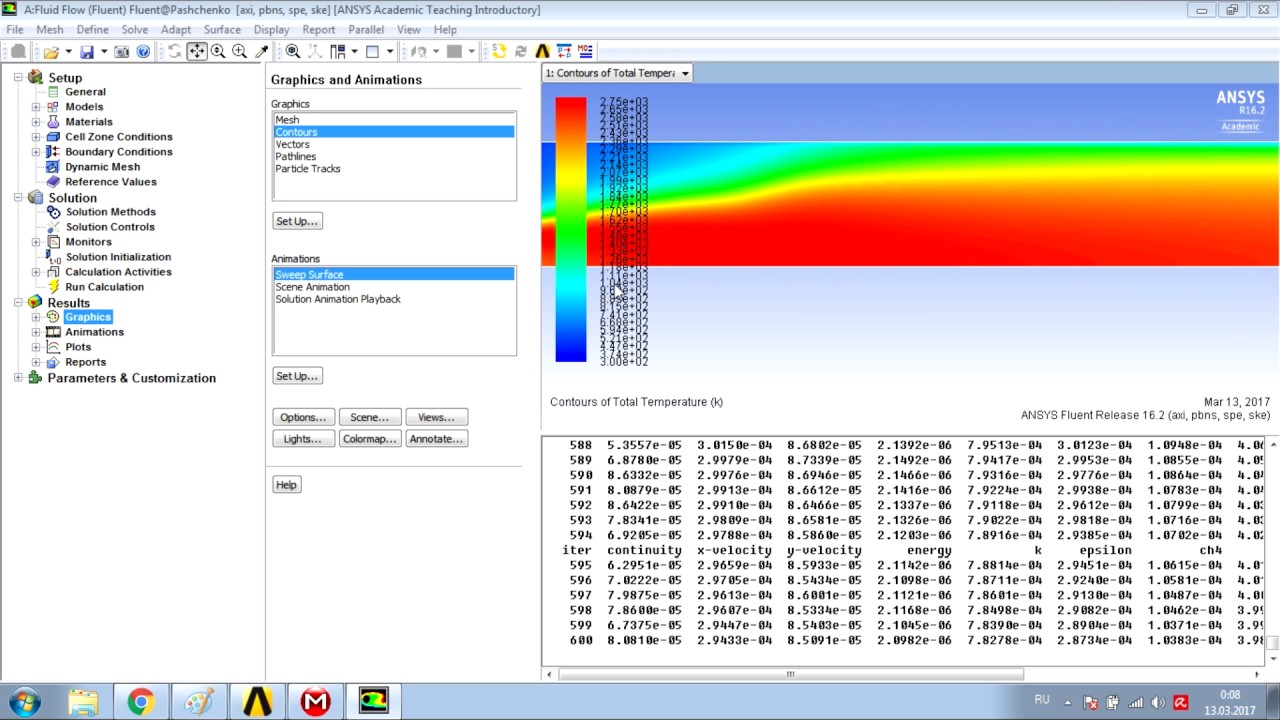Open the Solve menu
The width and height of the screenshot is (1280, 720).
(x=134, y=30)
